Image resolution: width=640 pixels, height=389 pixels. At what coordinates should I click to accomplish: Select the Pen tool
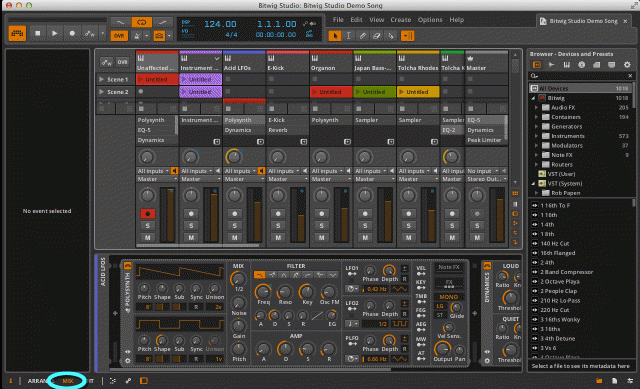point(362,36)
